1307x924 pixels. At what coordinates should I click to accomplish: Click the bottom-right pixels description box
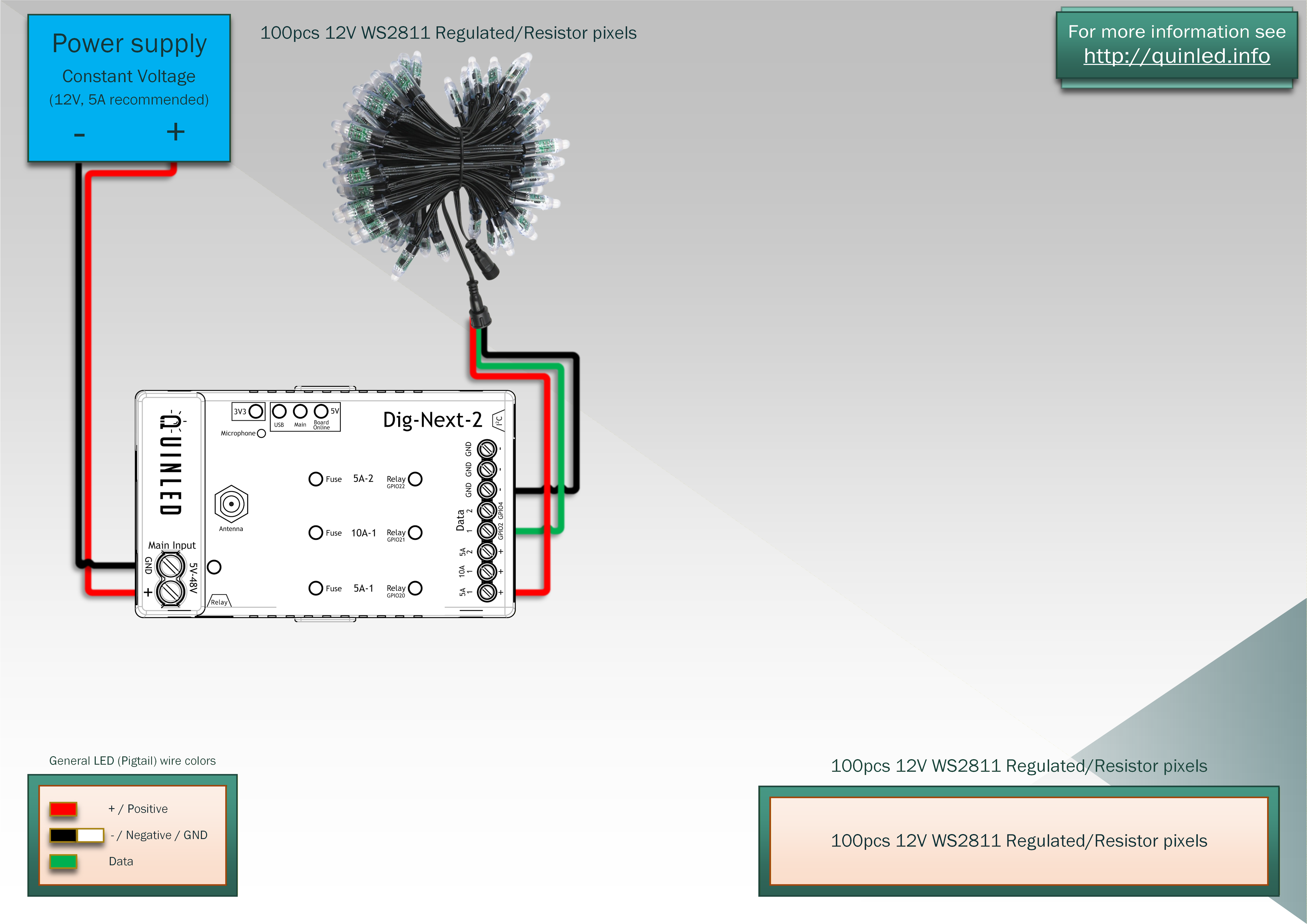[1018, 840]
